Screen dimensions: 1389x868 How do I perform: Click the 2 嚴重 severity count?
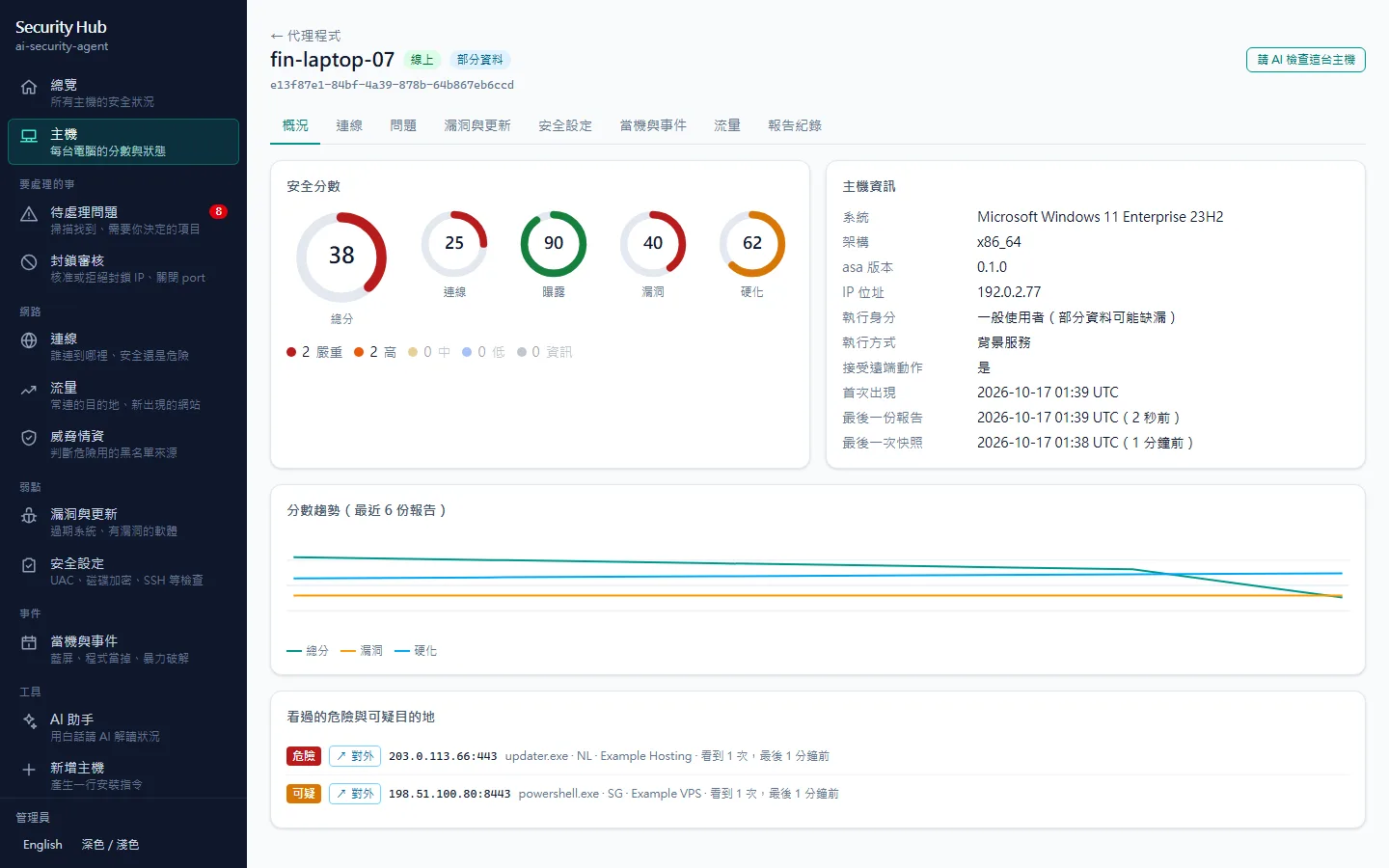(x=314, y=352)
